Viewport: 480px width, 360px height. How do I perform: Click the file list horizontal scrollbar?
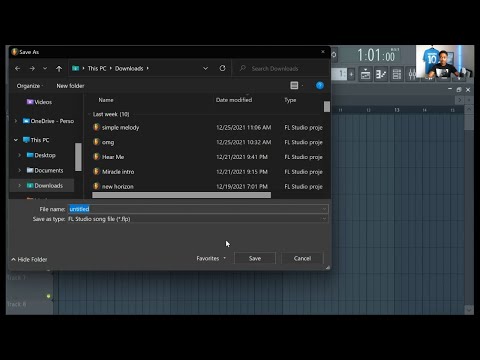coord(181,195)
